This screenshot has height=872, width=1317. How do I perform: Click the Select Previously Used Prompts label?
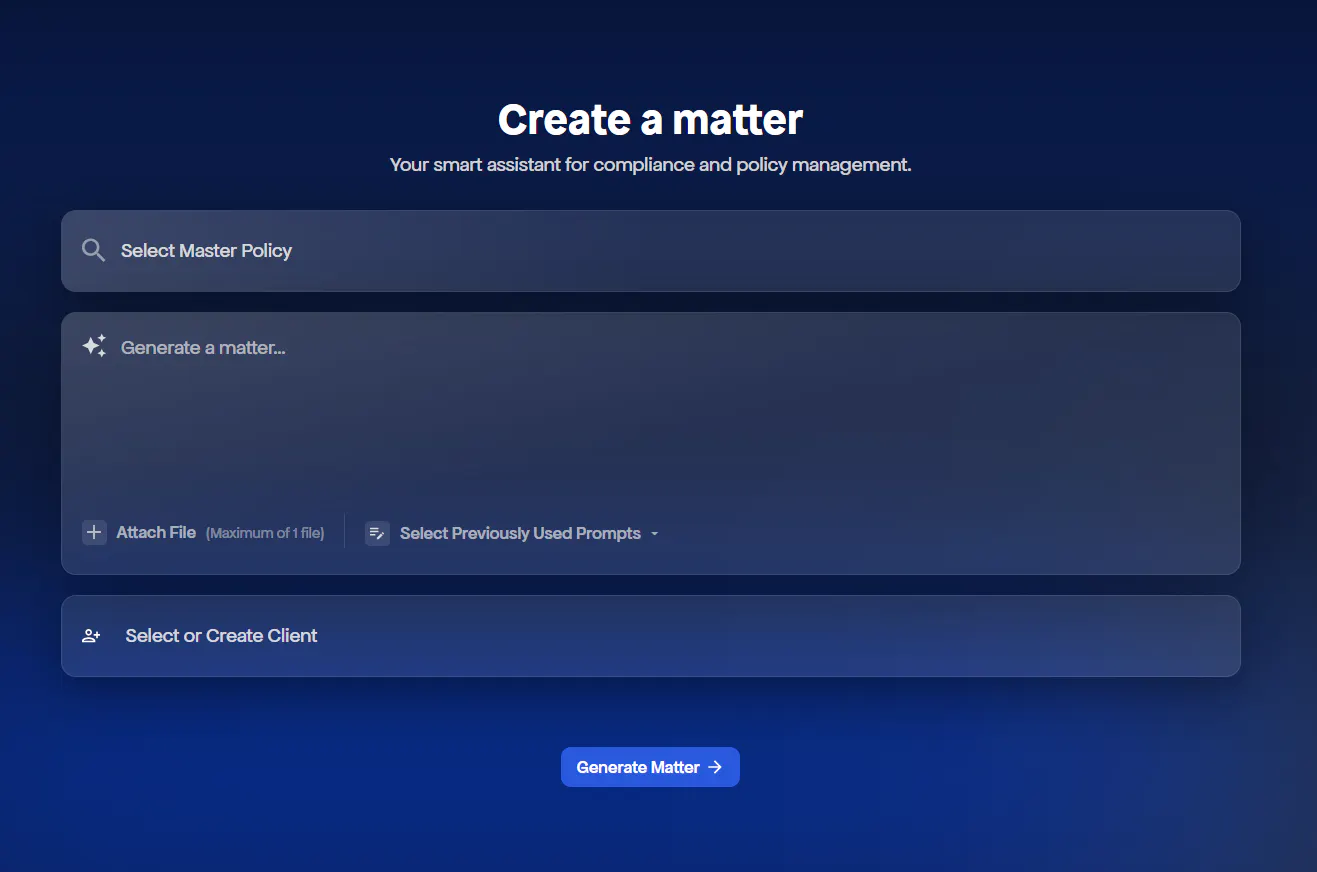pyautogui.click(x=520, y=533)
